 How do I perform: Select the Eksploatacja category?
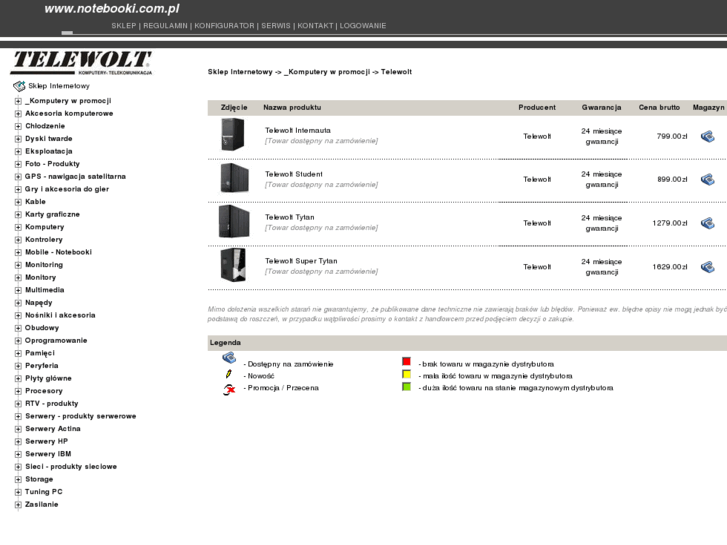49,151
